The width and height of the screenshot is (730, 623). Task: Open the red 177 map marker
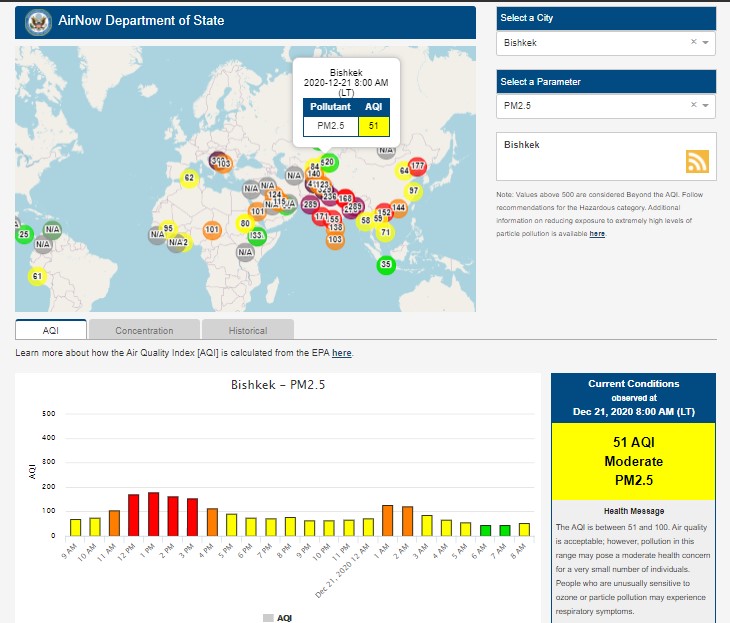pyautogui.click(x=417, y=166)
